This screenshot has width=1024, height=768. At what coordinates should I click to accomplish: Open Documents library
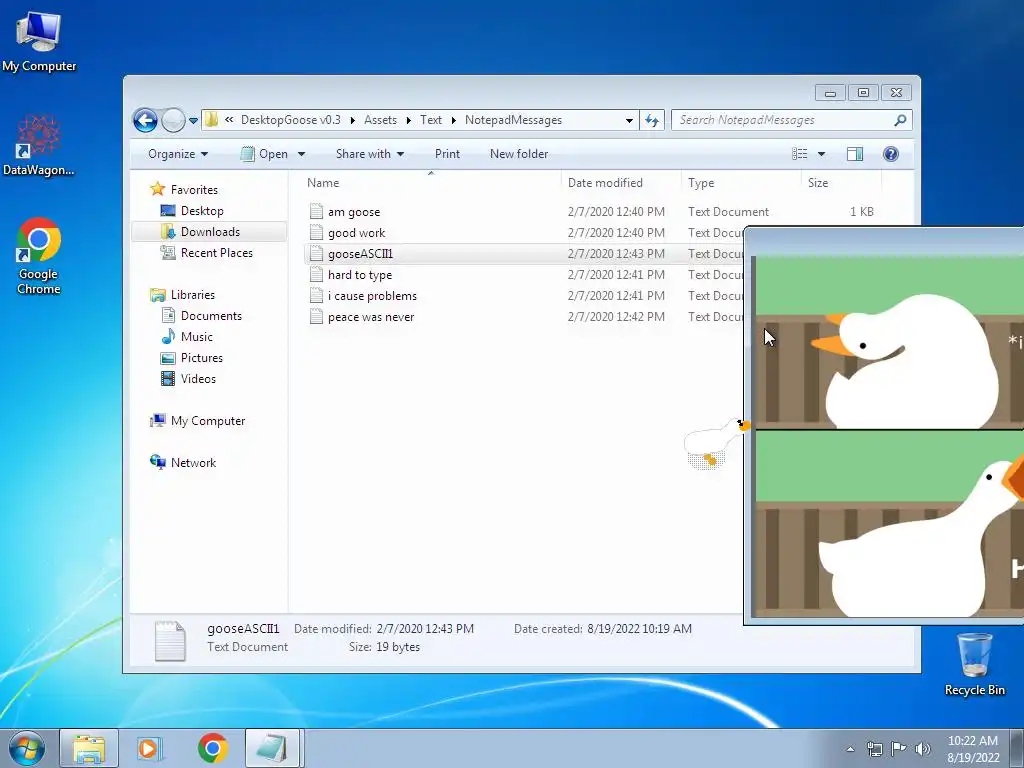tap(211, 316)
